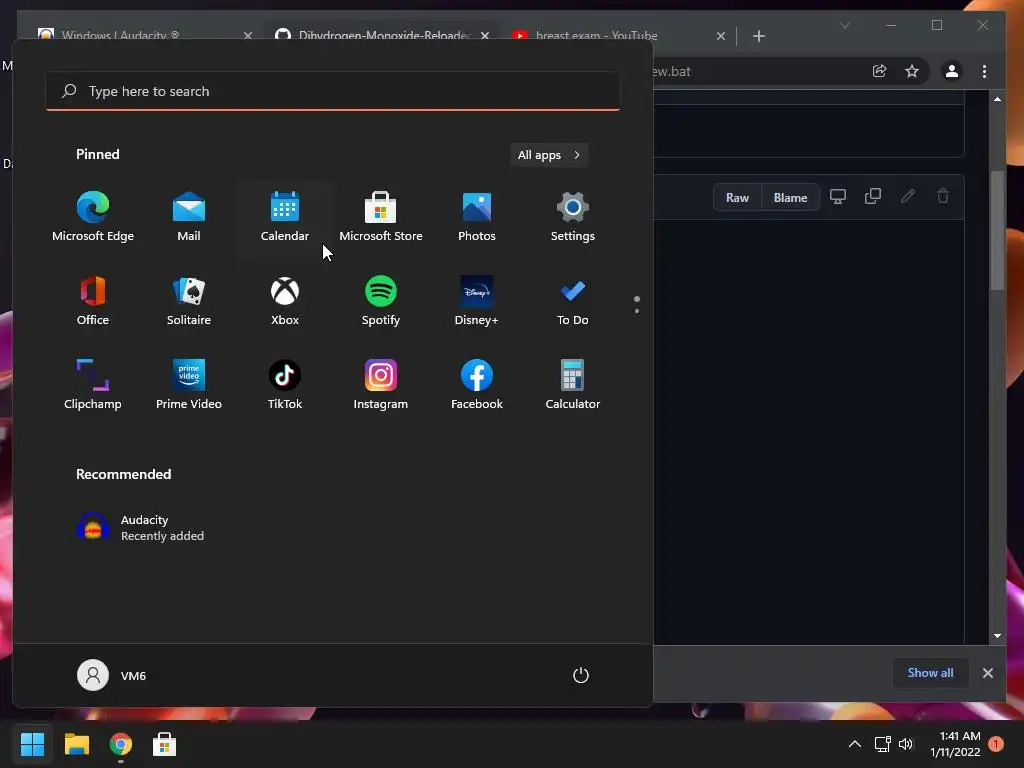Viewport: 1024px width, 768px height.
Task: Switch to Dihydrogen-Monoxide-Reloaded Chrome tab
Action: (x=384, y=35)
